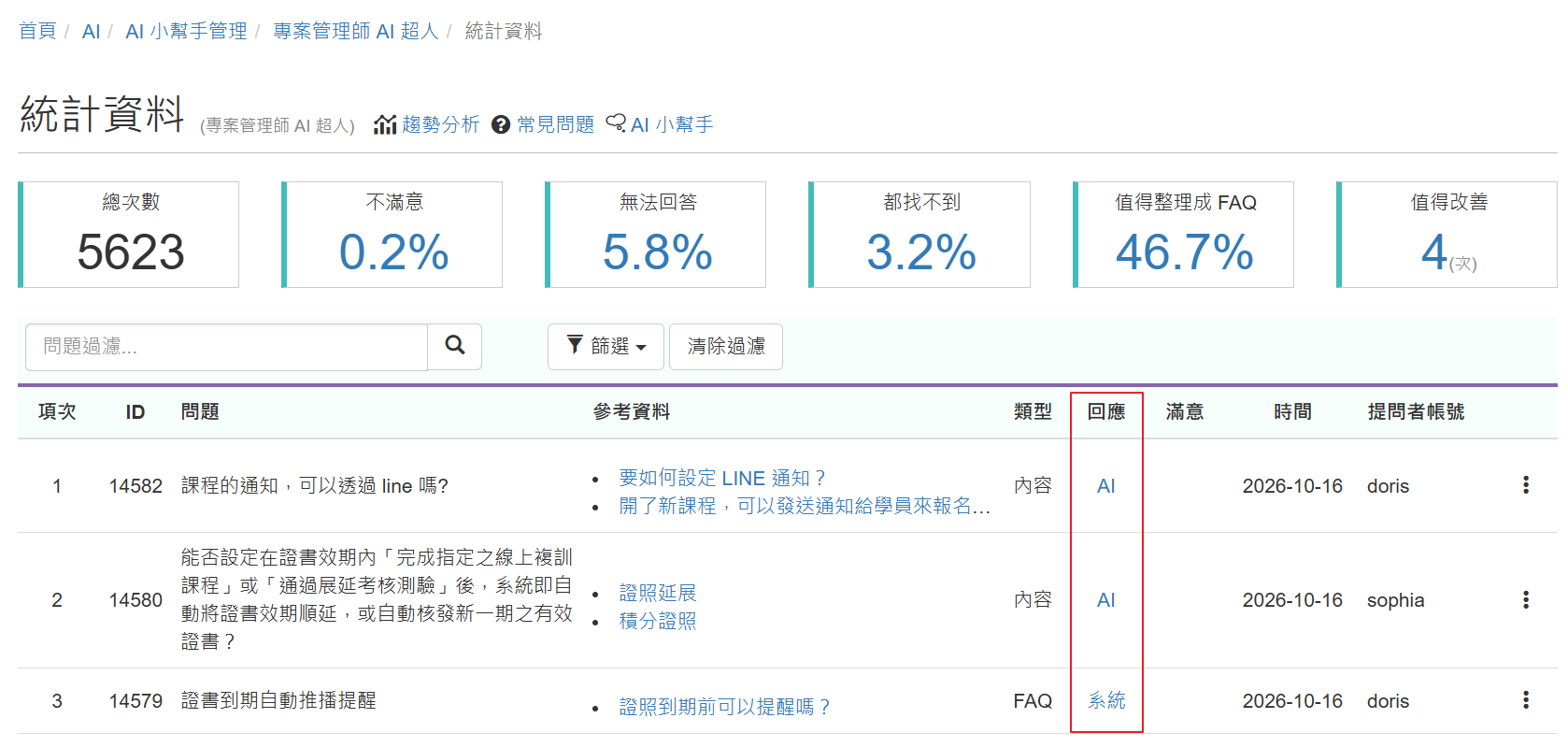Open reference 證照延展
The height and width of the screenshot is (747, 1568).
(658, 593)
